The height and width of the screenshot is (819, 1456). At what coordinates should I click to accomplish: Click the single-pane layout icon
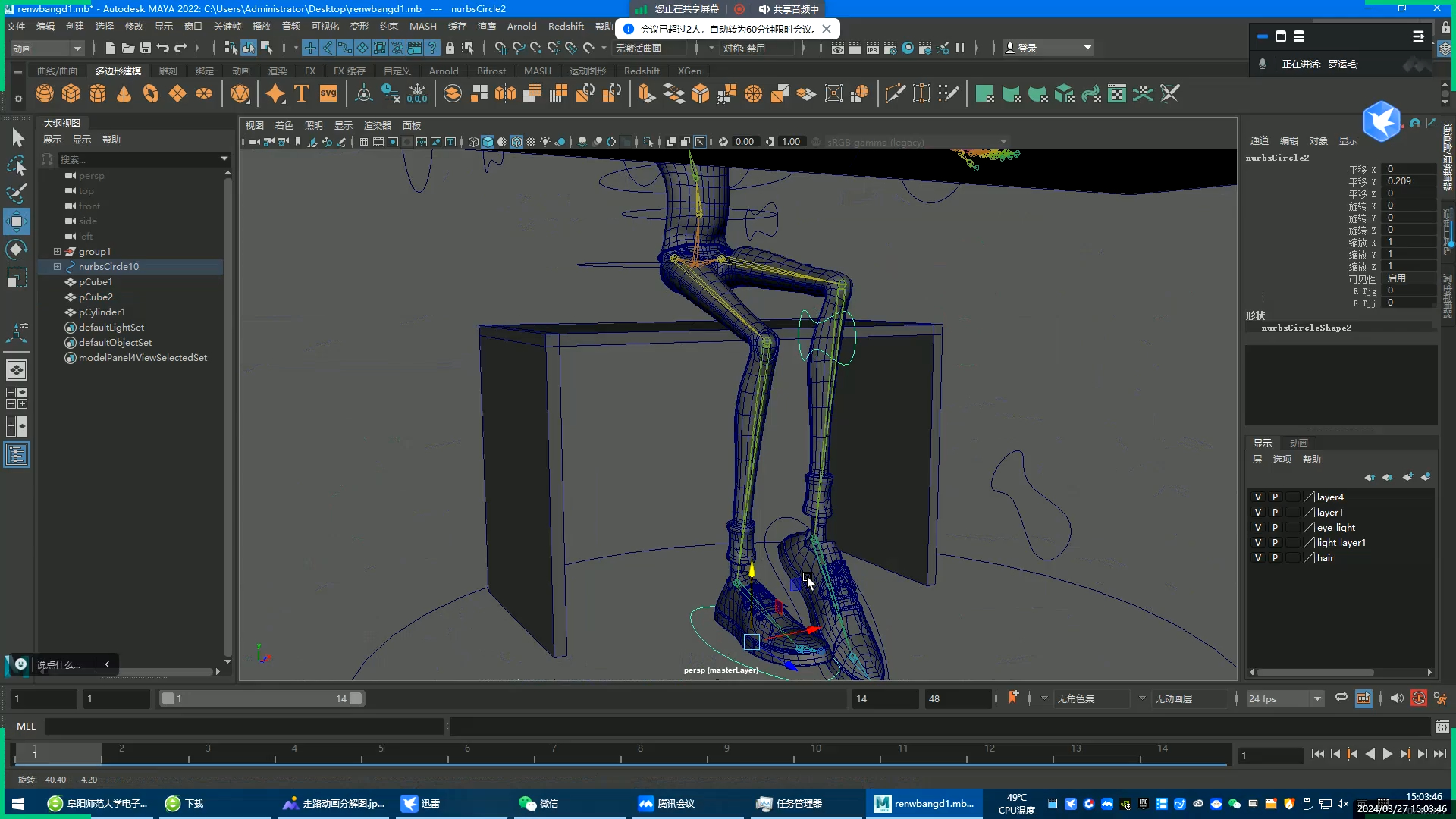(17, 370)
